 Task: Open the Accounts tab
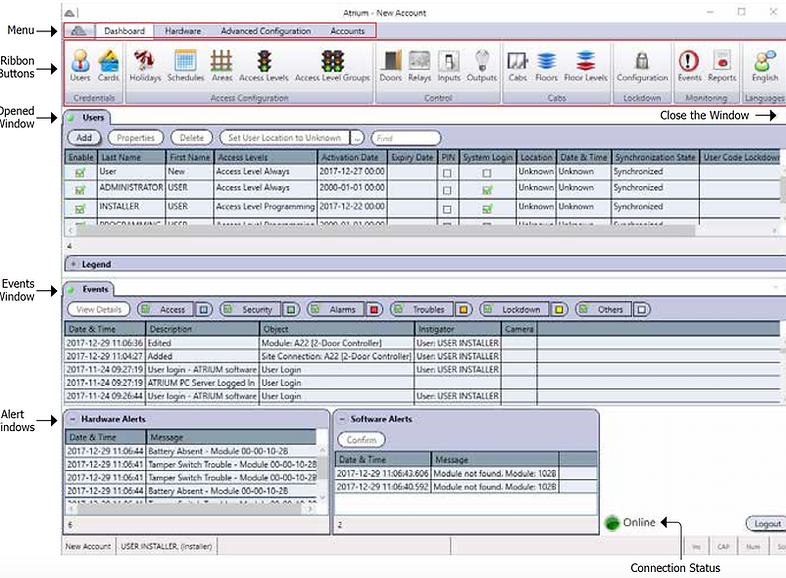pos(347,31)
